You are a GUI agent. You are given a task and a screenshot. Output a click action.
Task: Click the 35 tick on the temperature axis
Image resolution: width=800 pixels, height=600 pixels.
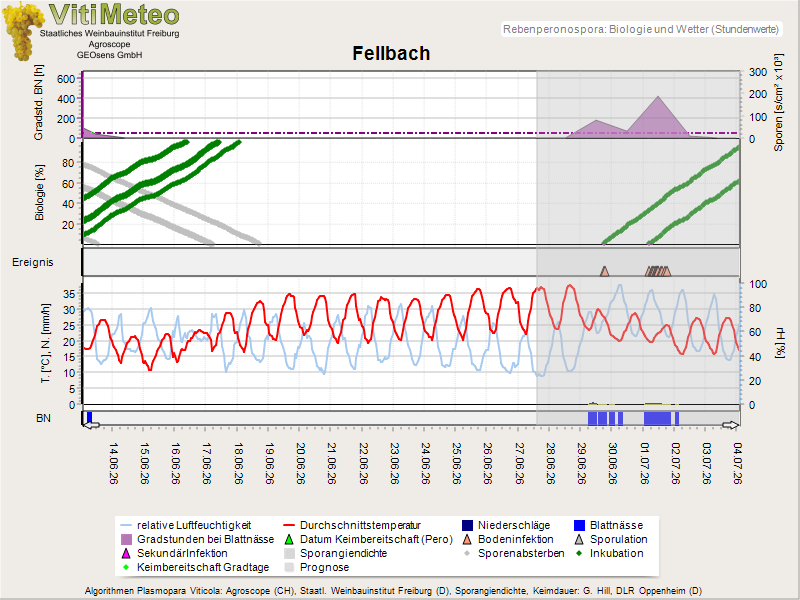pyautogui.click(x=69, y=294)
